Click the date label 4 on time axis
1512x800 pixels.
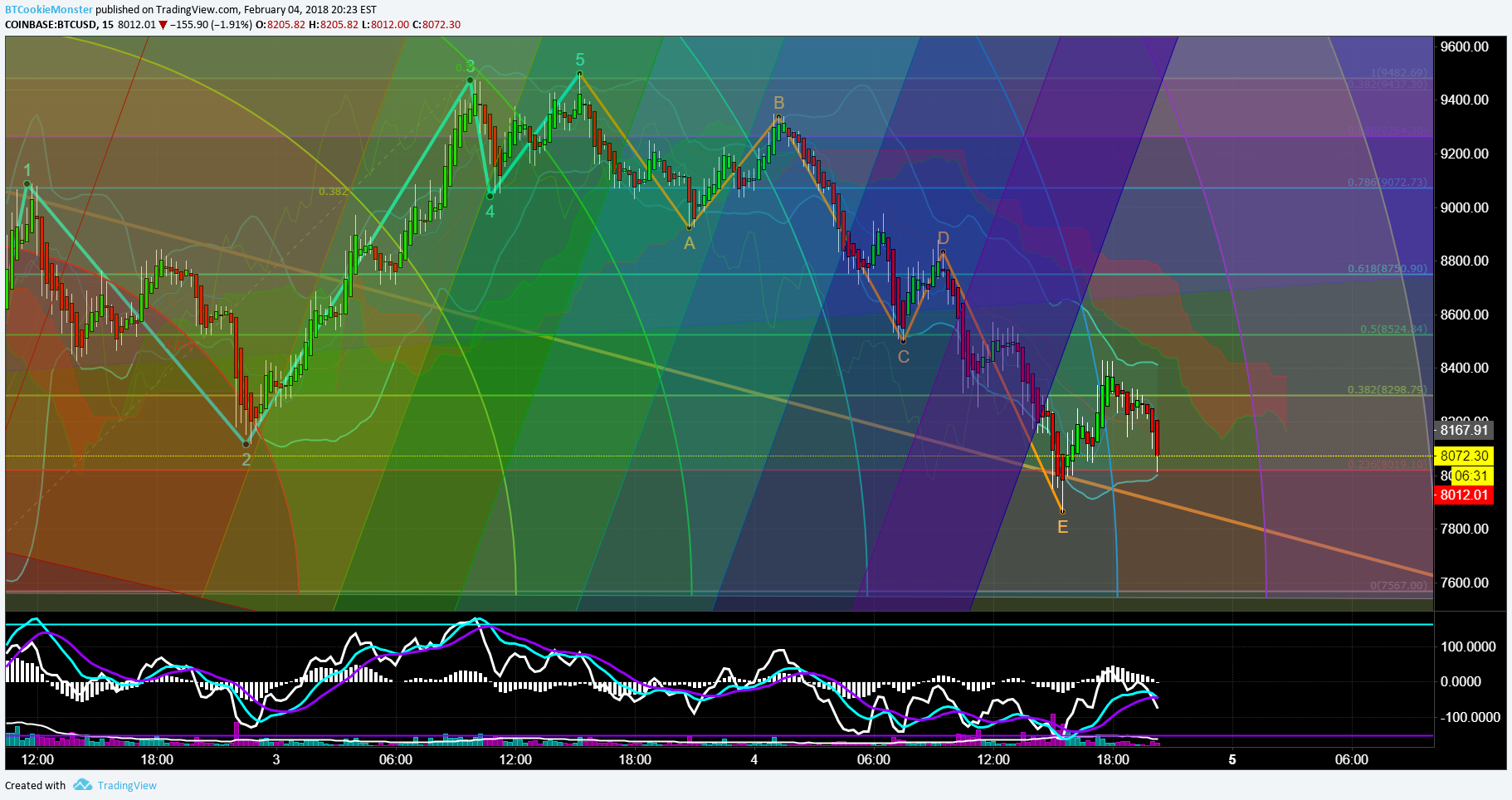point(754,759)
